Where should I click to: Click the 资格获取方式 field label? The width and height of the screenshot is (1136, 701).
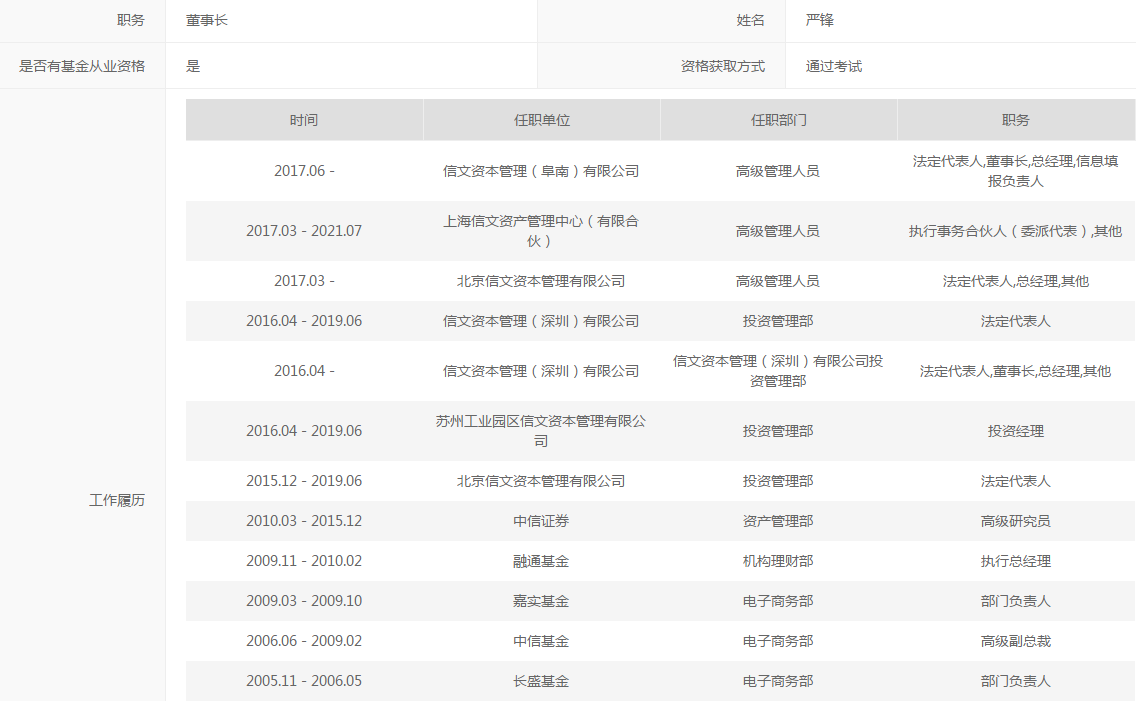coord(722,66)
